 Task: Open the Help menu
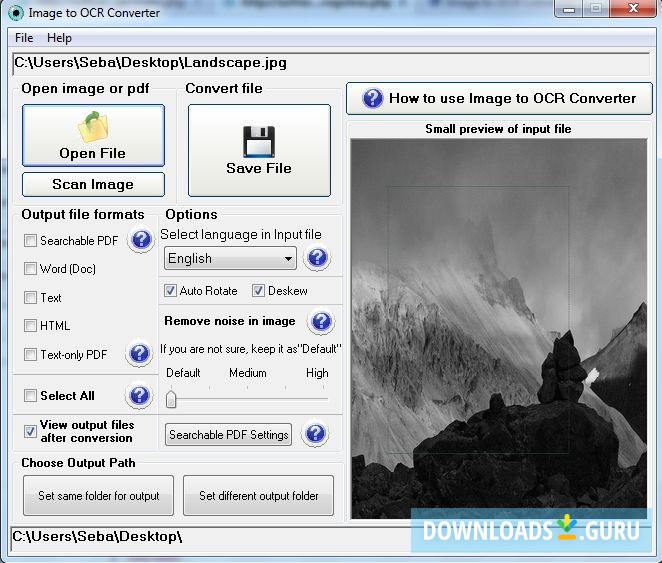tap(59, 38)
